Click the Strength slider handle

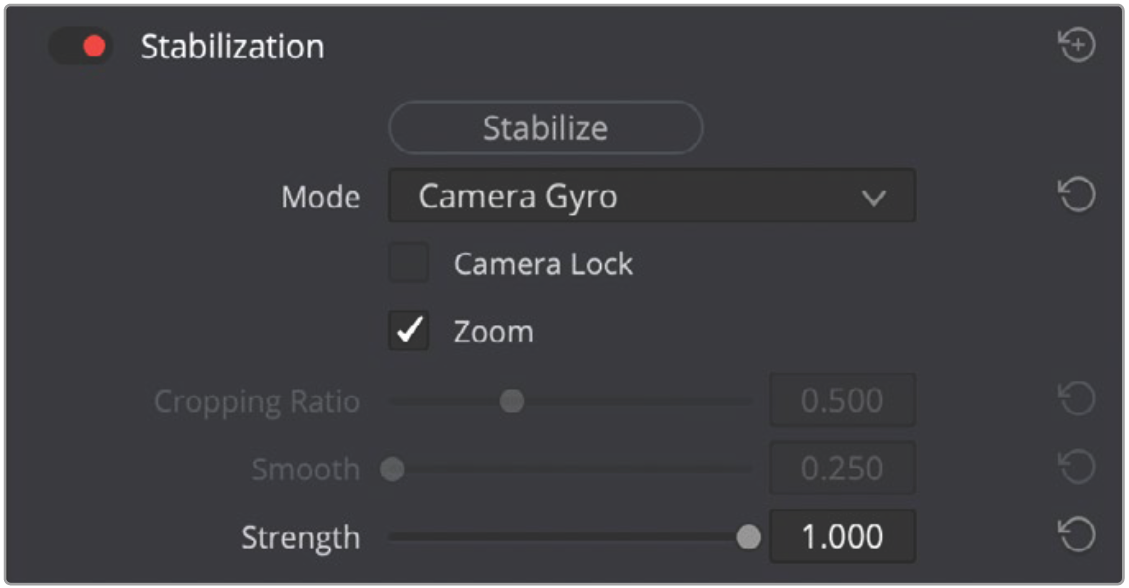pos(748,537)
